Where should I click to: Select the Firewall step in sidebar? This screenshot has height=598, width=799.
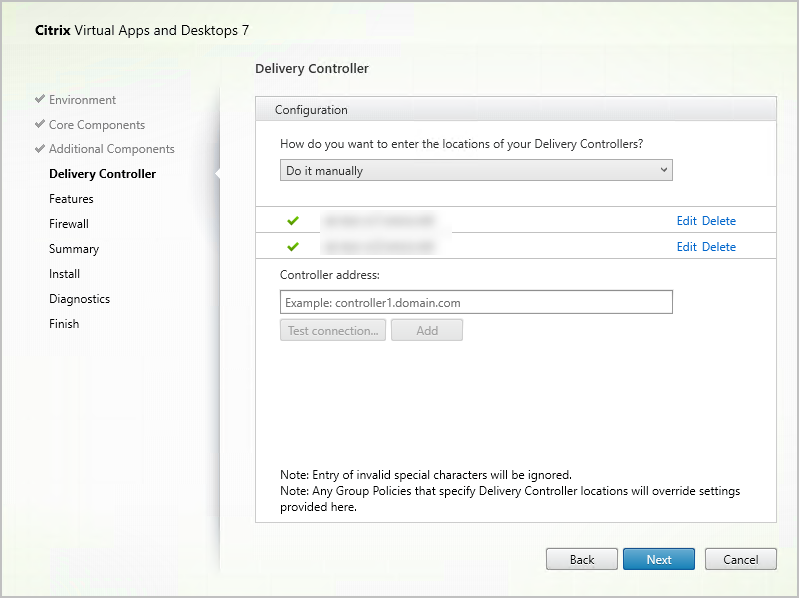69,224
